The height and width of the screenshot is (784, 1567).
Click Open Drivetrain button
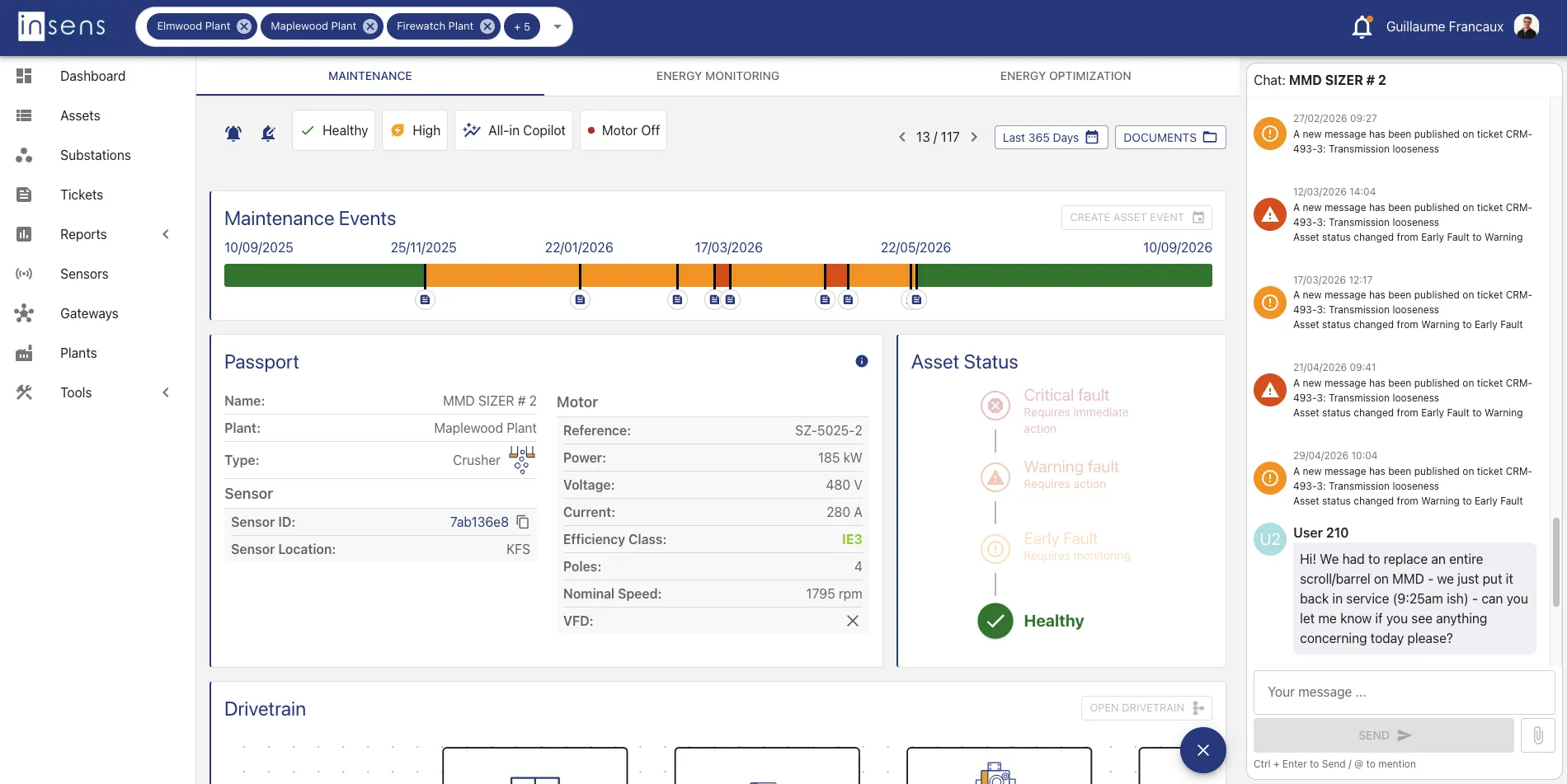(1146, 708)
